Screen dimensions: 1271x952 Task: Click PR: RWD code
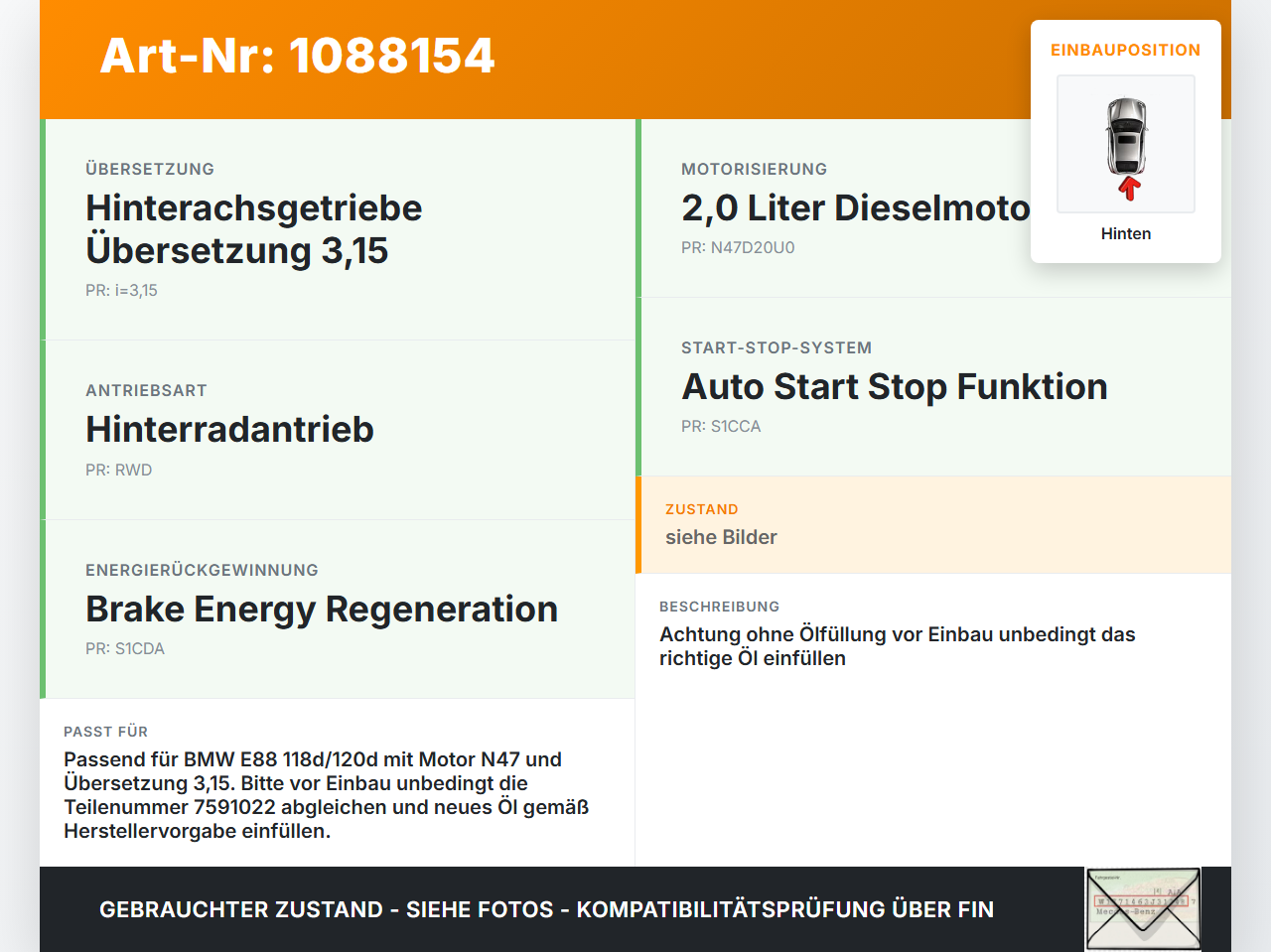tap(119, 470)
